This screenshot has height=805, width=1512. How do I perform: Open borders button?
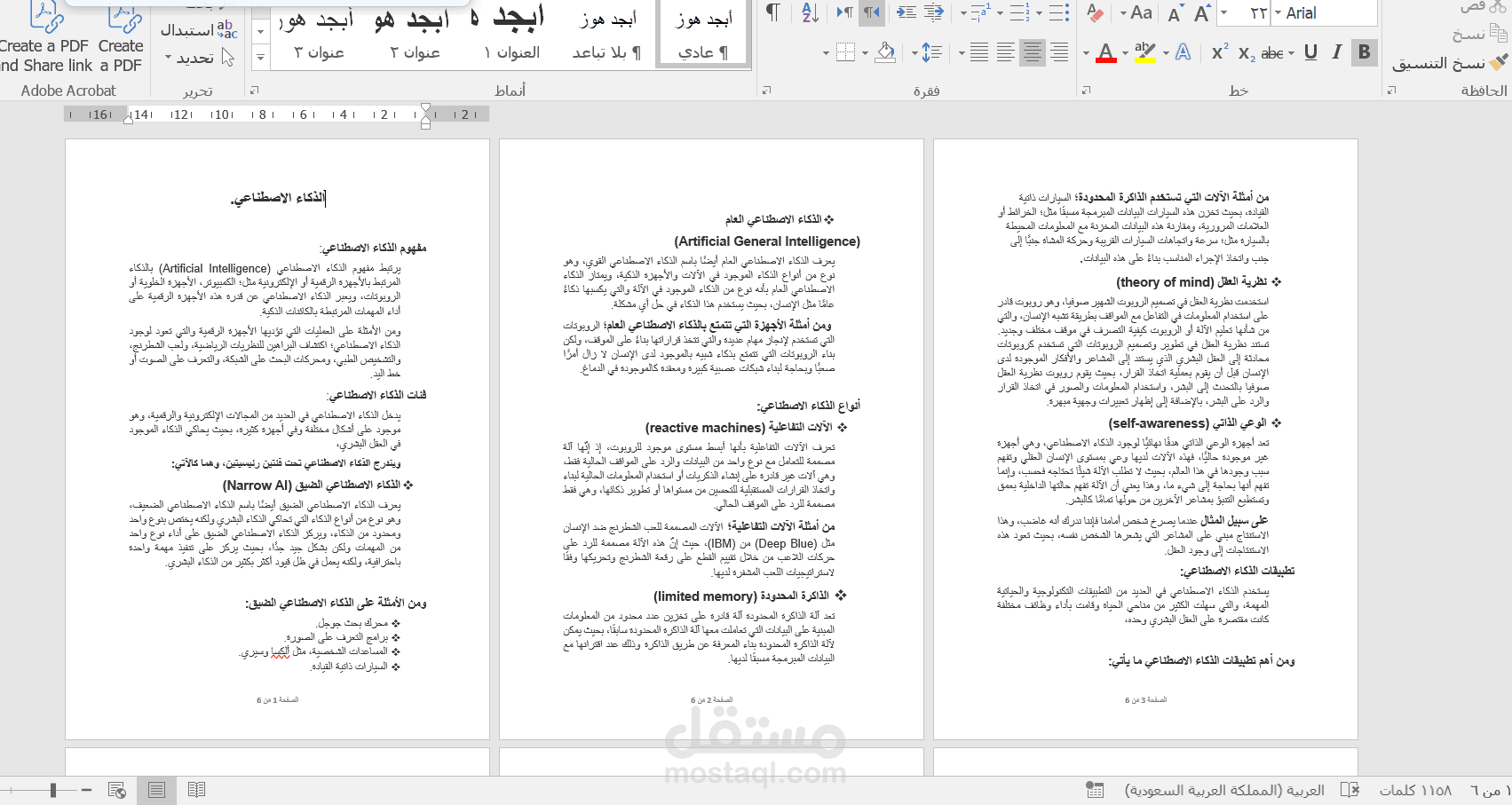[x=846, y=52]
